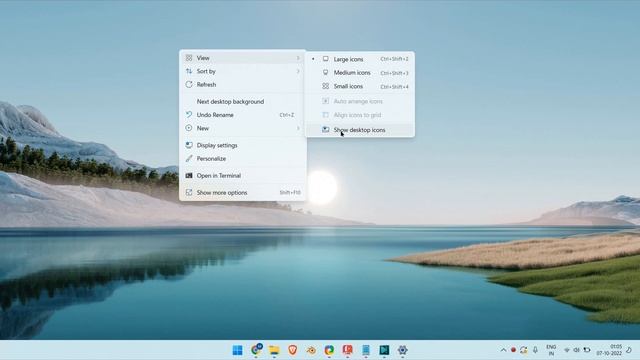Open the dark teal app icon in taskbar
The width and height of the screenshot is (640, 360).
coord(384,350)
